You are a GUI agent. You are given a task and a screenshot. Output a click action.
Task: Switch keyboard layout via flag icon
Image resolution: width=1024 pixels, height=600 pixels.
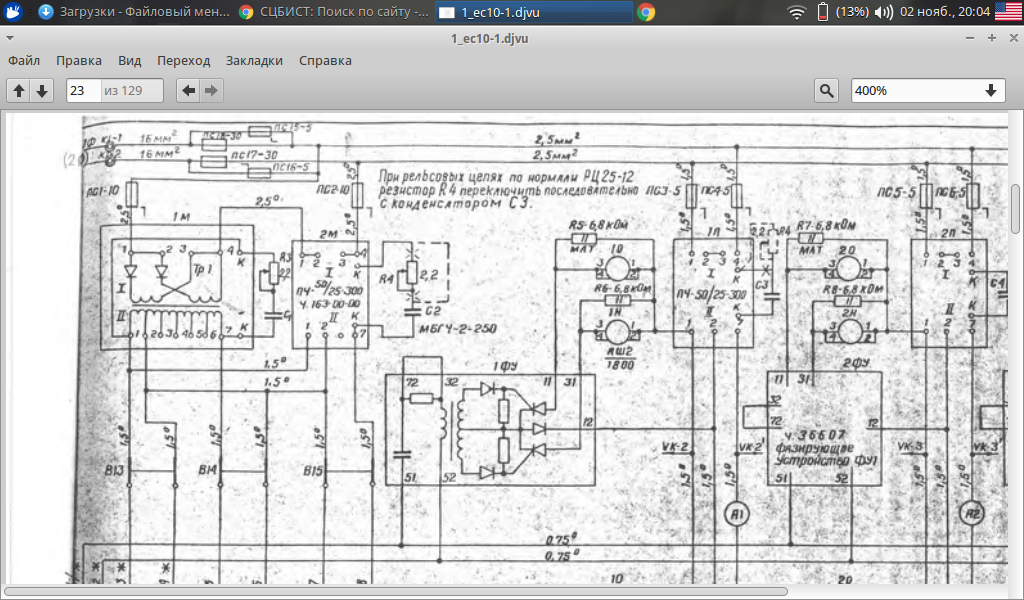coord(1008,12)
